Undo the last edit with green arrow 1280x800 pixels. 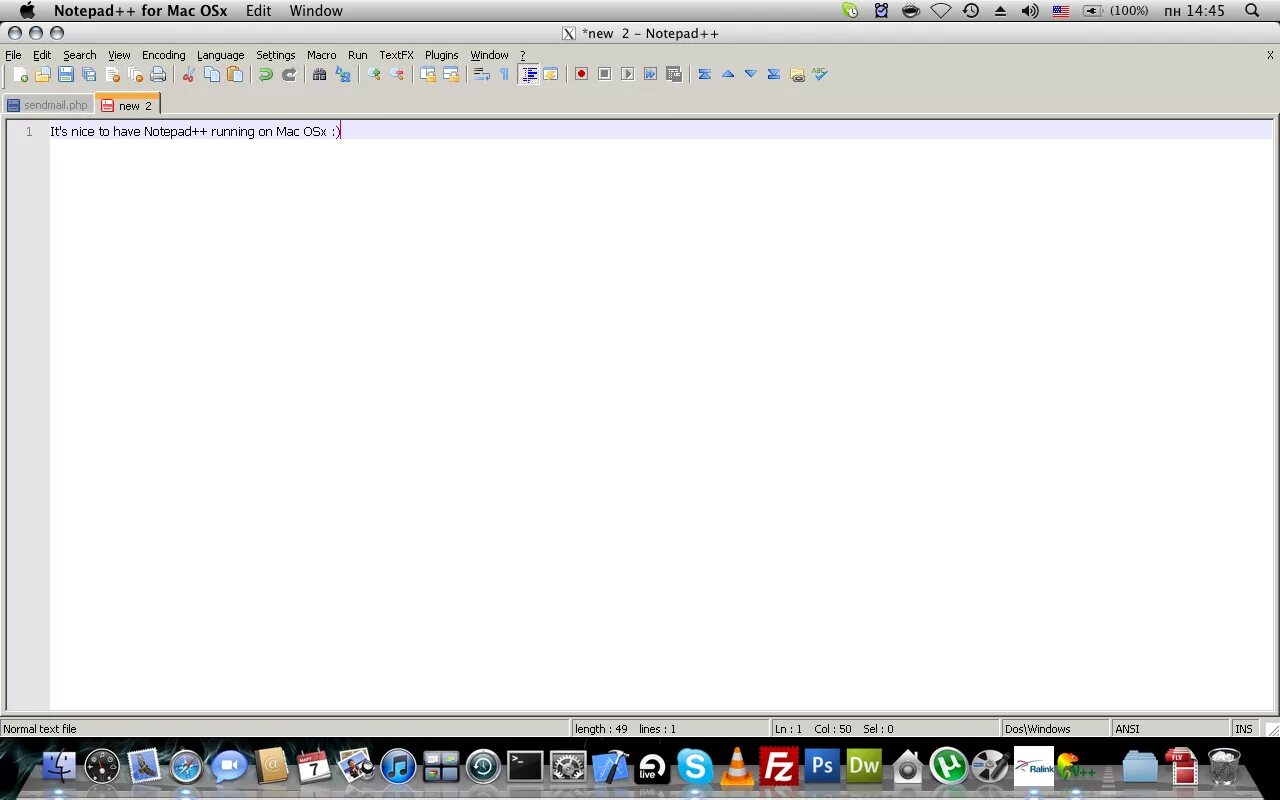pyautogui.click(x=265, y=74)
